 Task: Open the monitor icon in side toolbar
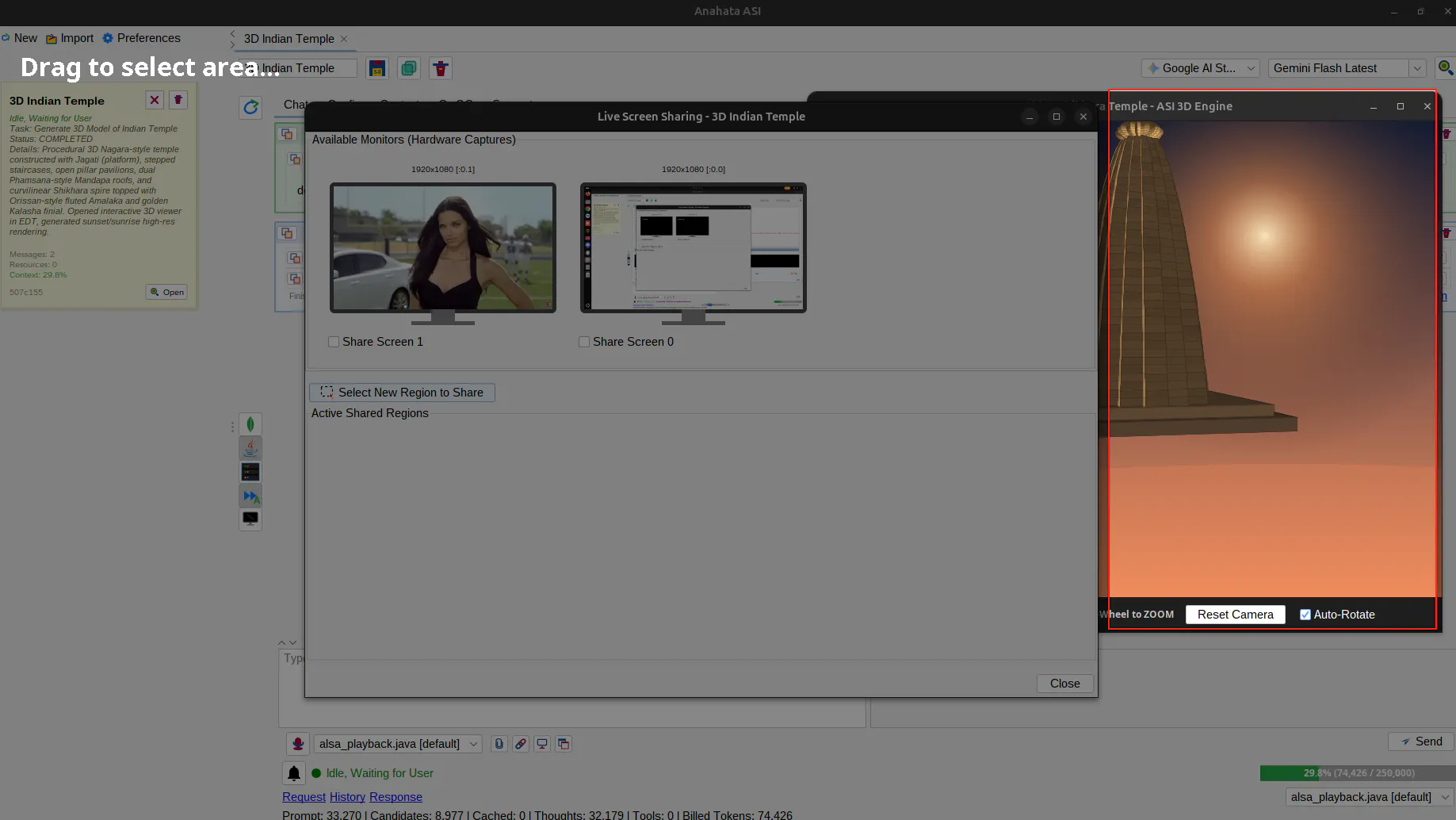click(x=250, y=519)
